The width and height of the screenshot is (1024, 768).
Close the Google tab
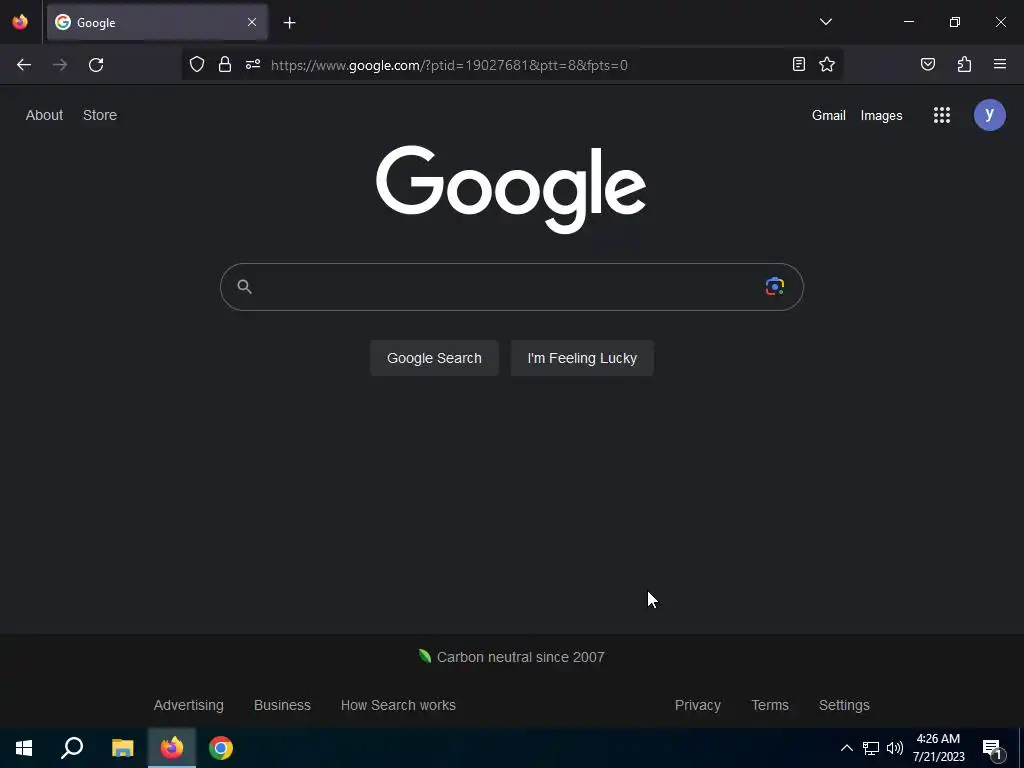coord(252,22)
